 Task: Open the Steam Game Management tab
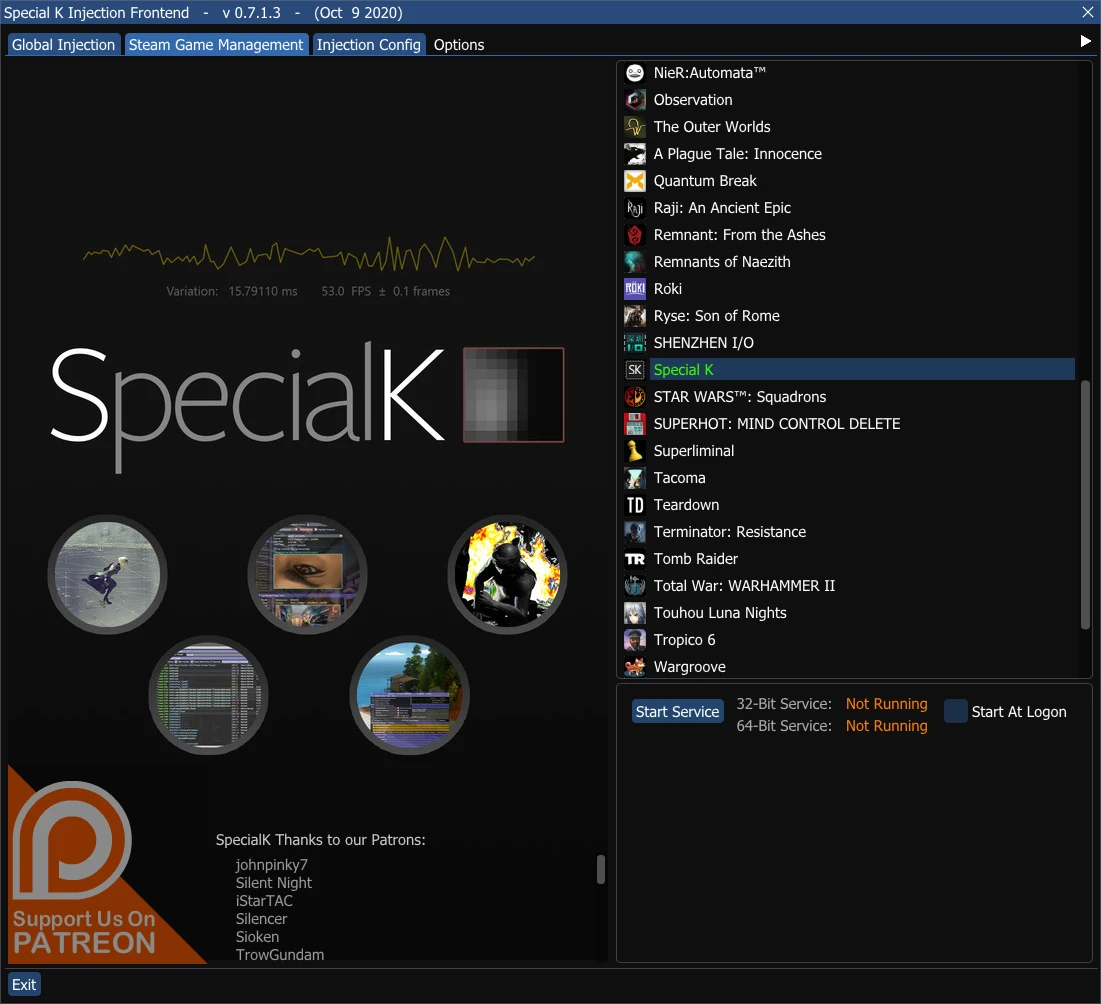[216, 45]
